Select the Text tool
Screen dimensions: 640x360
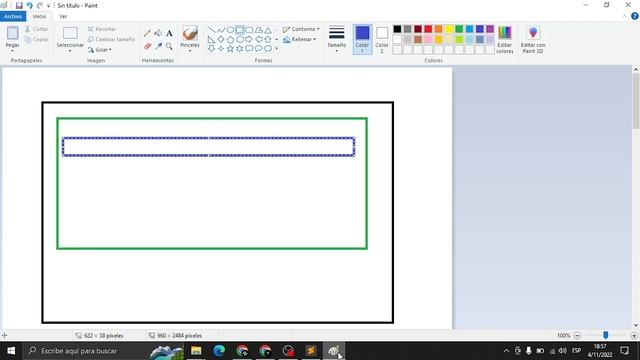169,33
